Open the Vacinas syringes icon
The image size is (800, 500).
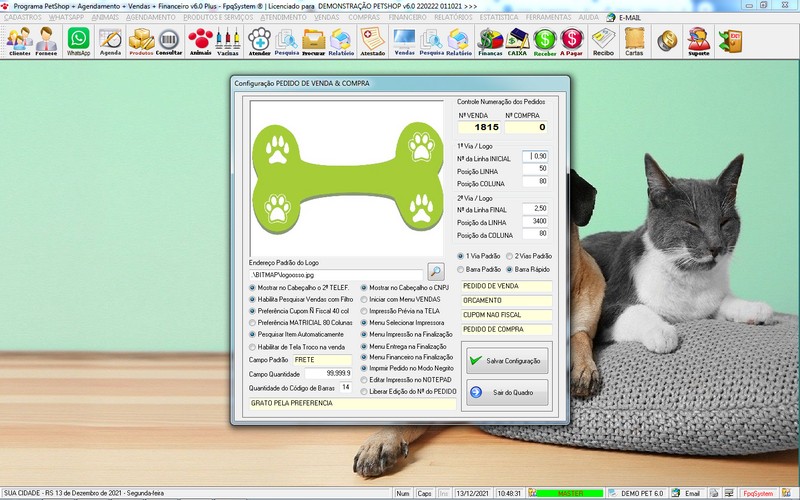pos(228,41)
